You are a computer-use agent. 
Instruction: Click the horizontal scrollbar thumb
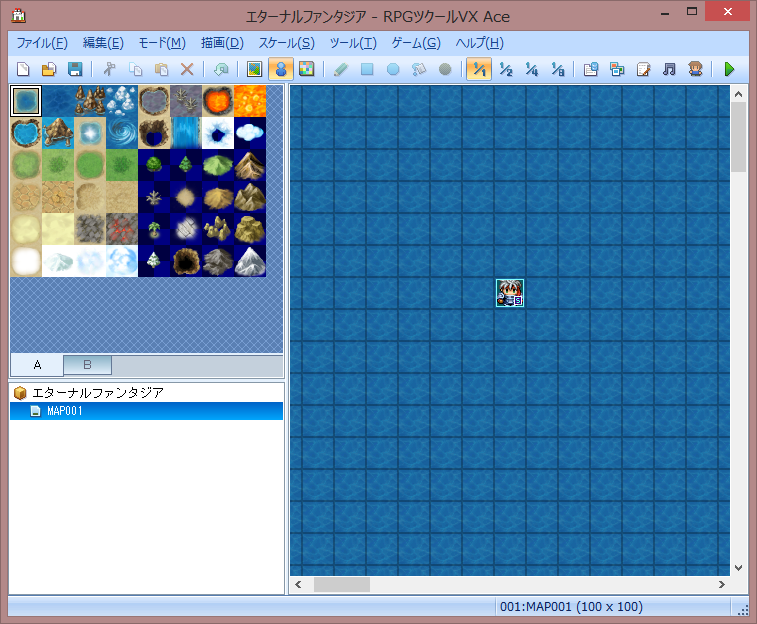pyautogui.click(x=342, y=584)
